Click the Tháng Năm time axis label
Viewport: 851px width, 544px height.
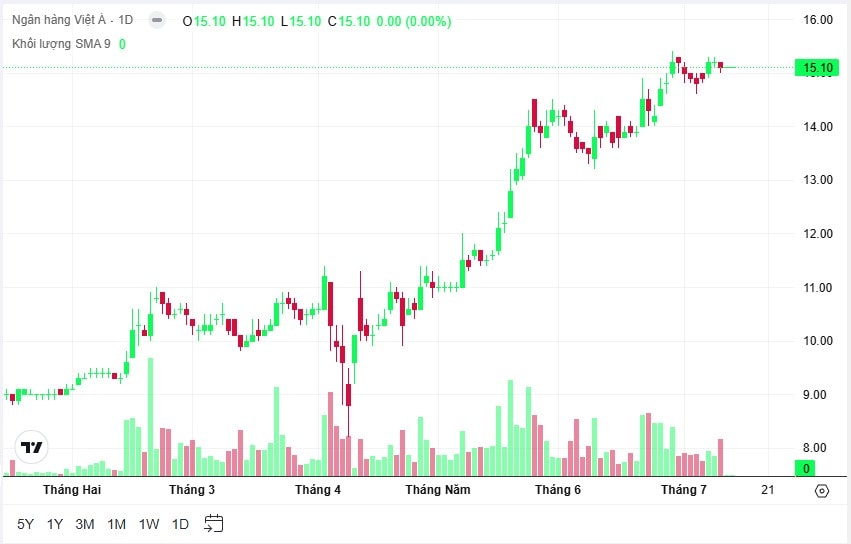[437, 490]
